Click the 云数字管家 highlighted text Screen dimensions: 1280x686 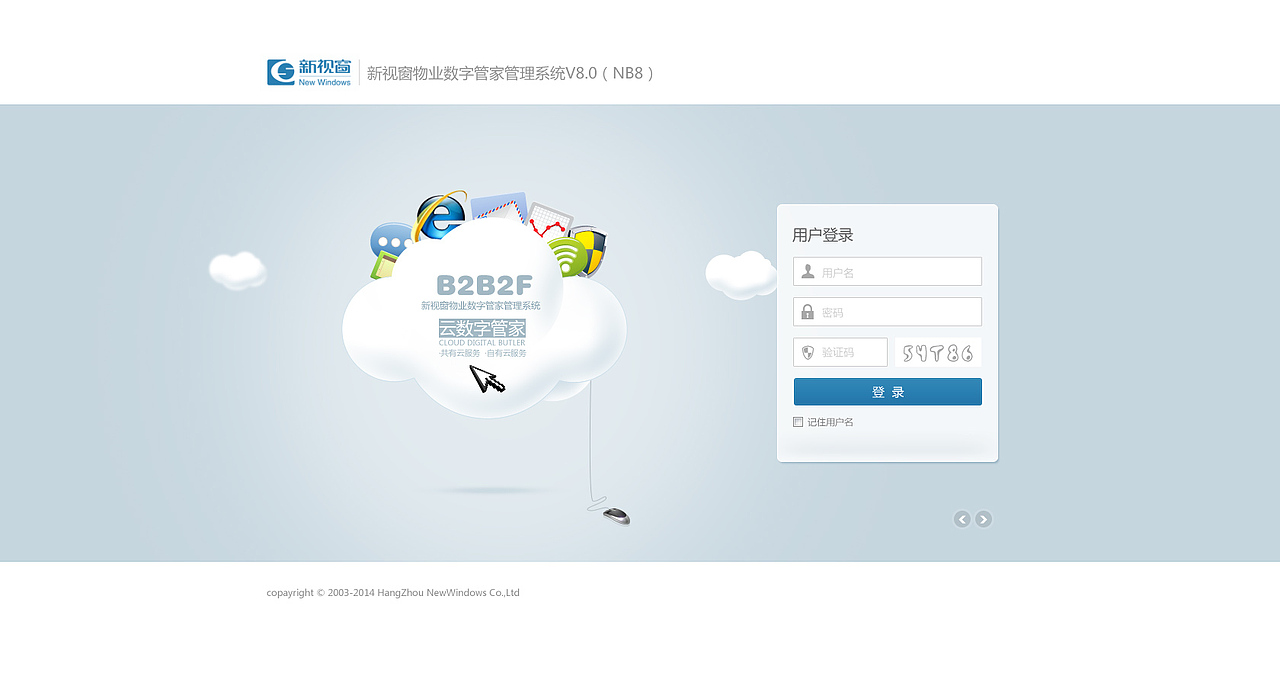tap(482, 329)
